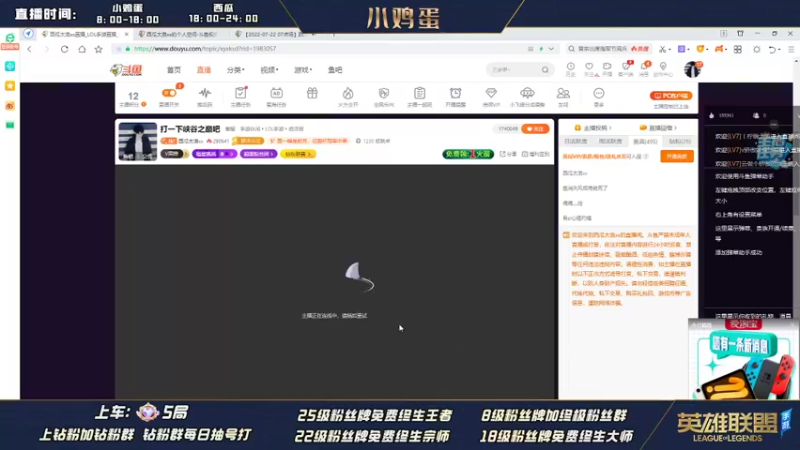Open the AD advertising tasks icon
This screenshot has height=450, width=800.
tap(276, 93)
